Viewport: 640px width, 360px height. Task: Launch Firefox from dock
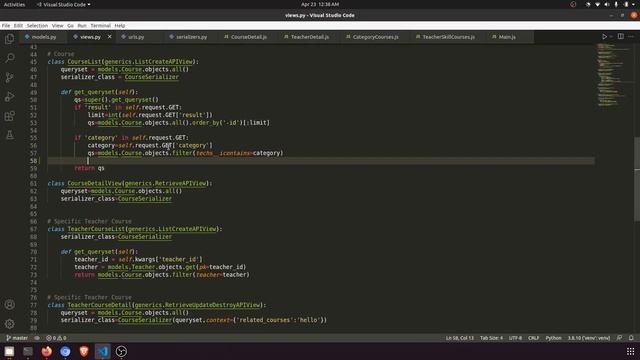pyautogui.click(x=47, y=351)
